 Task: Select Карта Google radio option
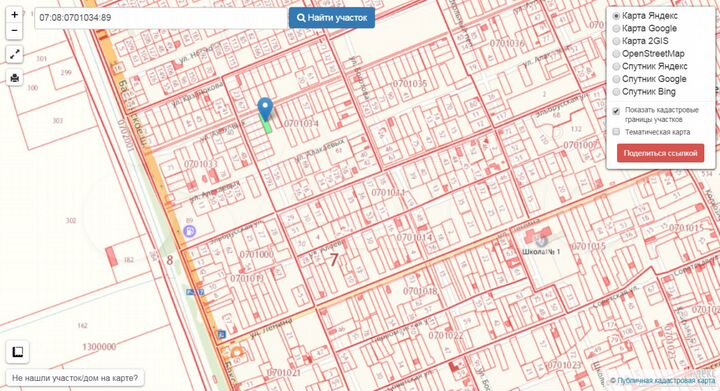(616, 28)
